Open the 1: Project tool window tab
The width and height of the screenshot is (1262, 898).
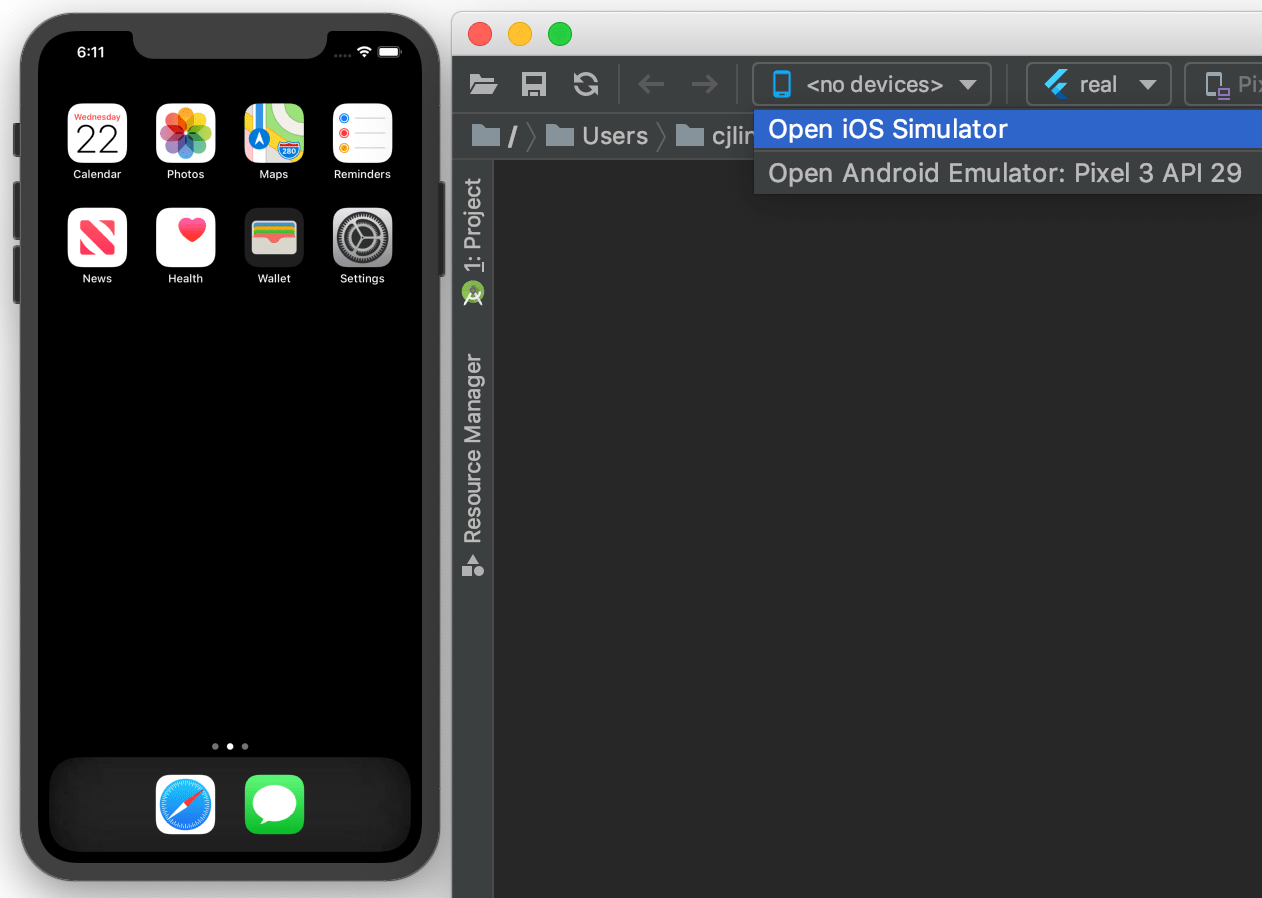pyautogui.click(x=473, y=241)
